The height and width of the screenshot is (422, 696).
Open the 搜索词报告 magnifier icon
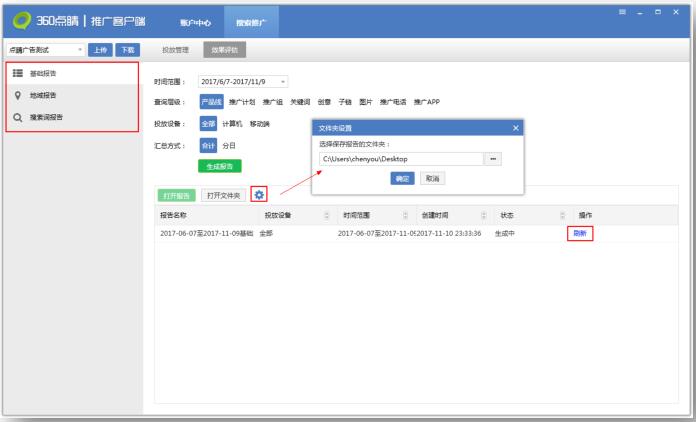pos(19,118)
